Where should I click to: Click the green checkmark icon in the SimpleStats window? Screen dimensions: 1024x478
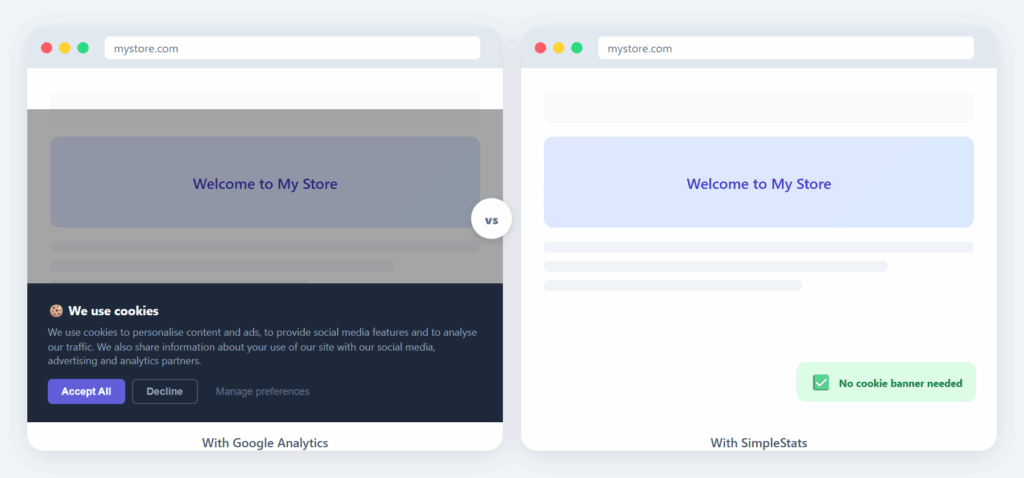point(821,383)
